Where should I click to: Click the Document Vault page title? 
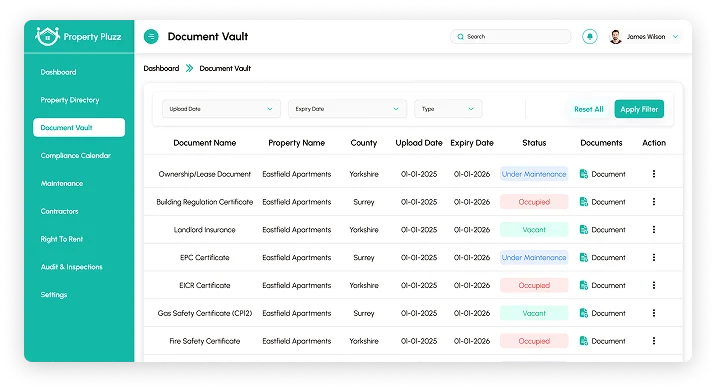[208, 37]
